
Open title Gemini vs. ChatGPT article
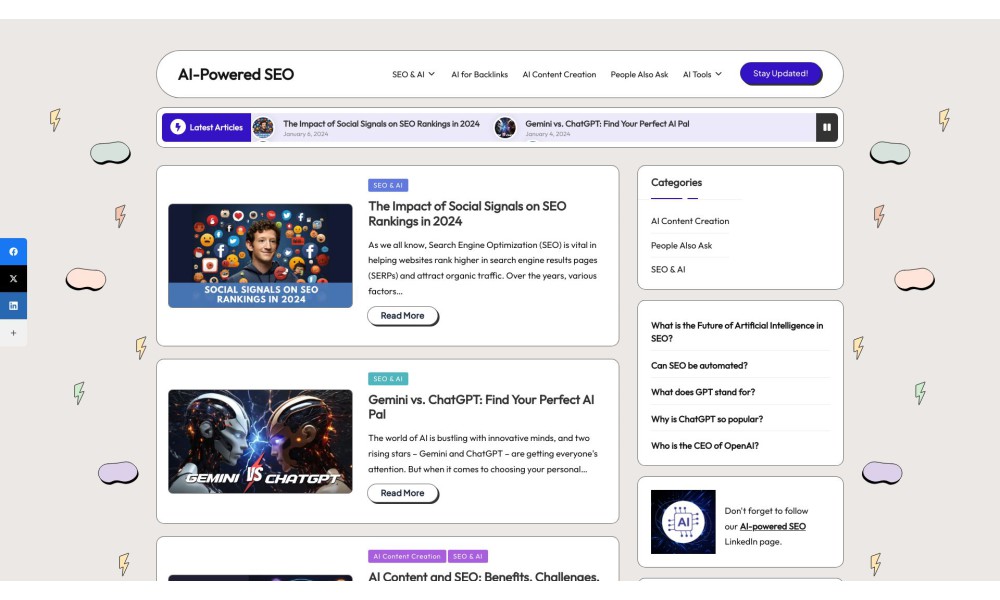[481, 407]
